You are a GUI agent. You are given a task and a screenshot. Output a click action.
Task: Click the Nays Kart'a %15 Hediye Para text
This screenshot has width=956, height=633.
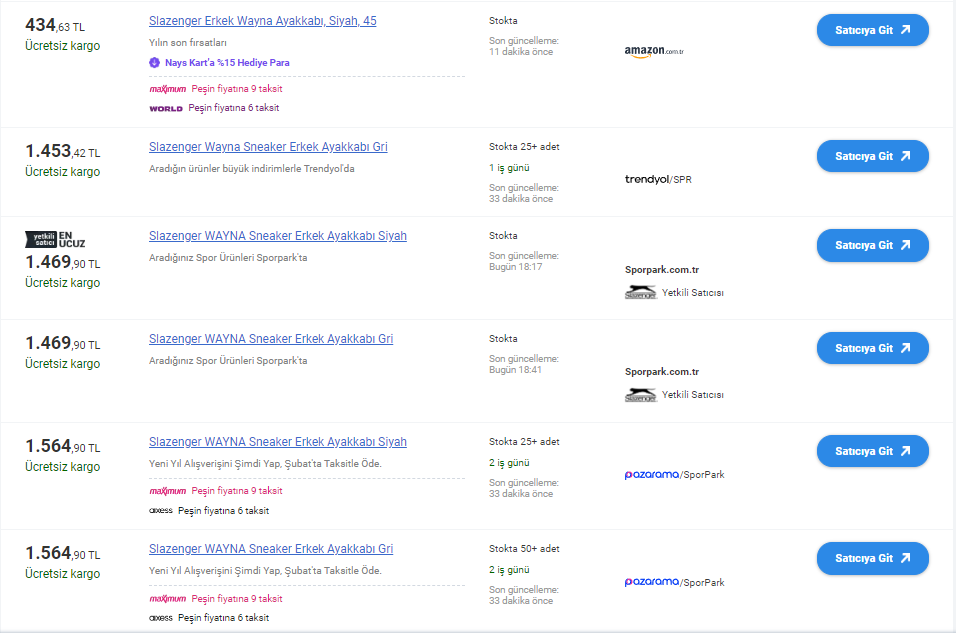pos(227,63)
